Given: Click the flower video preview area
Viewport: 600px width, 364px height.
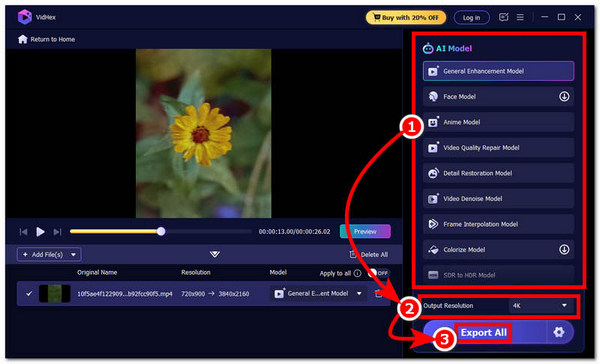Looking at the screenshot, I should (x=204, y=133).
